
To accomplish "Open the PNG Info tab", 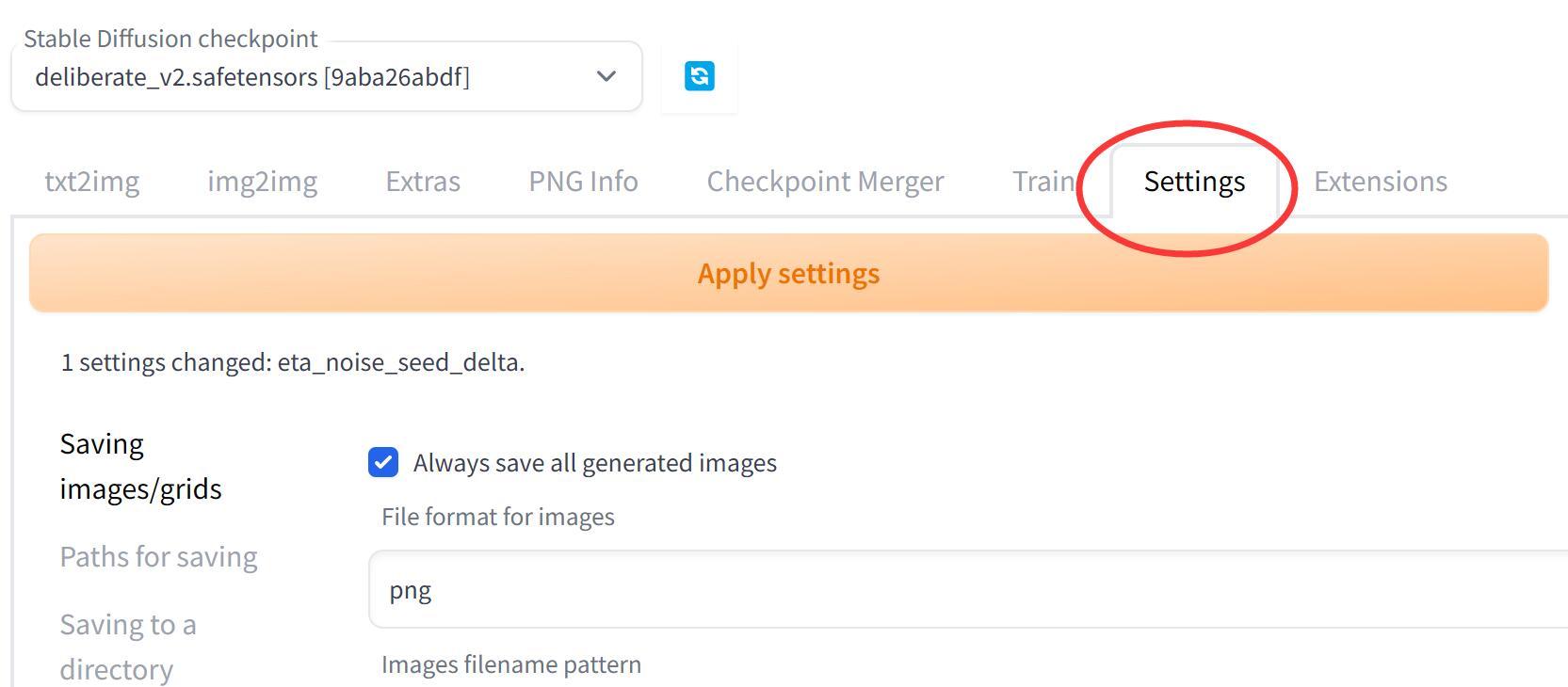I will click(584, 181).
